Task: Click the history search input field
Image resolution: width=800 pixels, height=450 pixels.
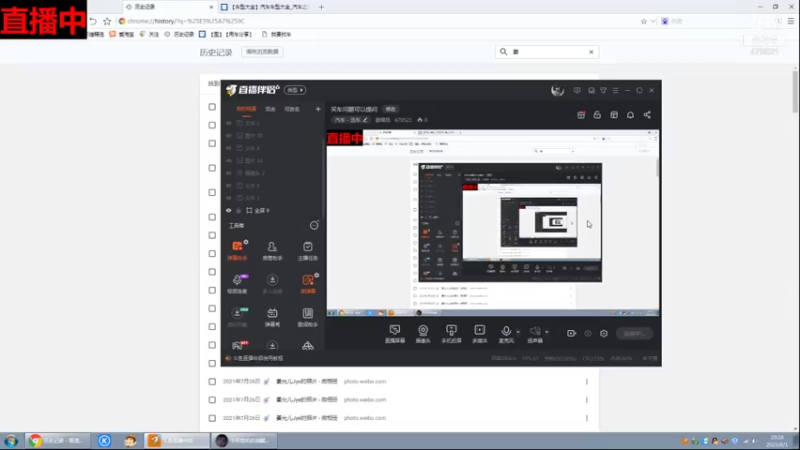Action: click(x=548, y=52)
